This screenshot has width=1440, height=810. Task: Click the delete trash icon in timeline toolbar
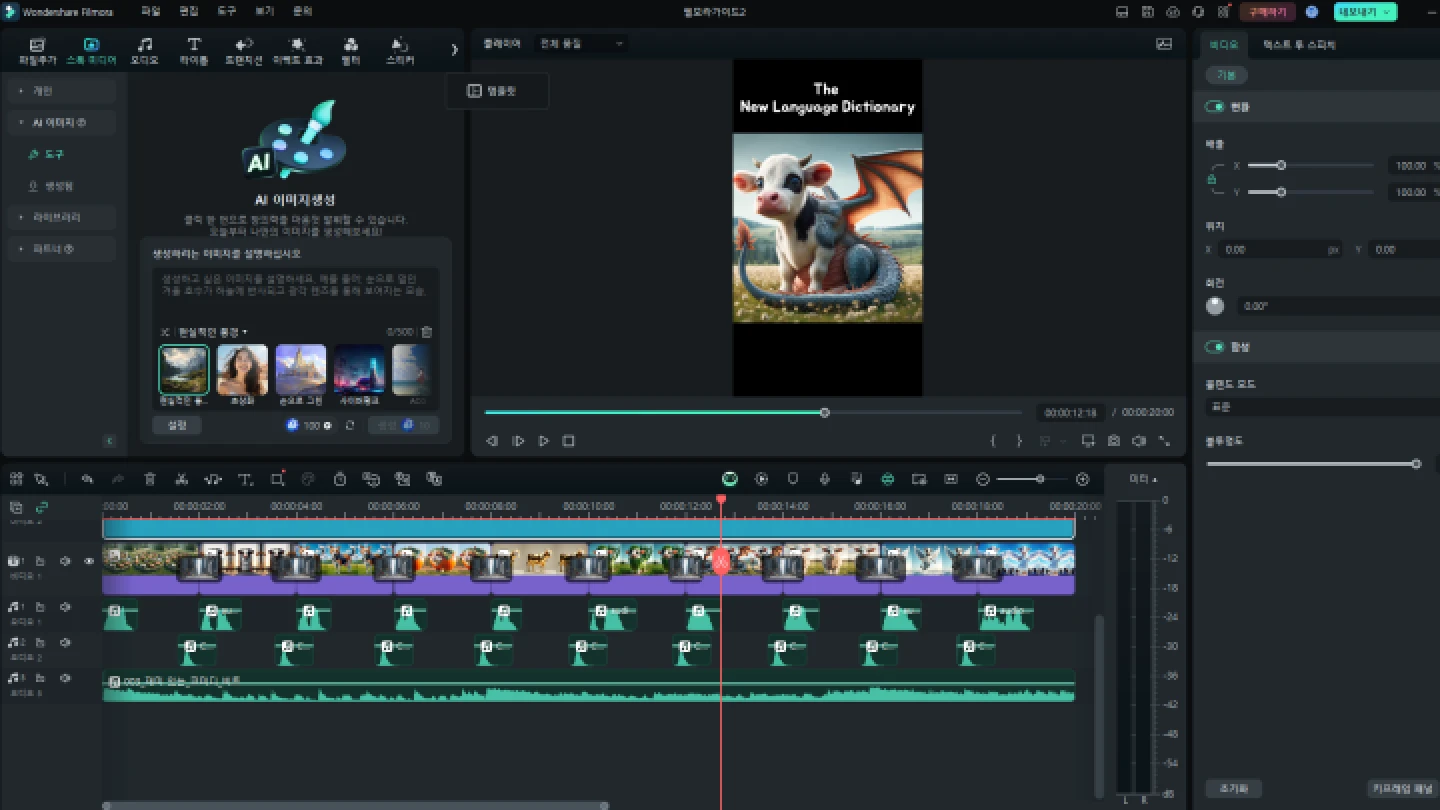(x=150, y=479)
